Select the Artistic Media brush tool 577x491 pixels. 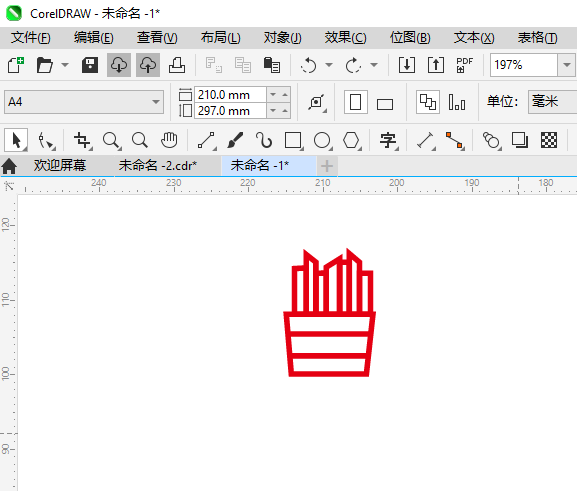coord(235,140)
